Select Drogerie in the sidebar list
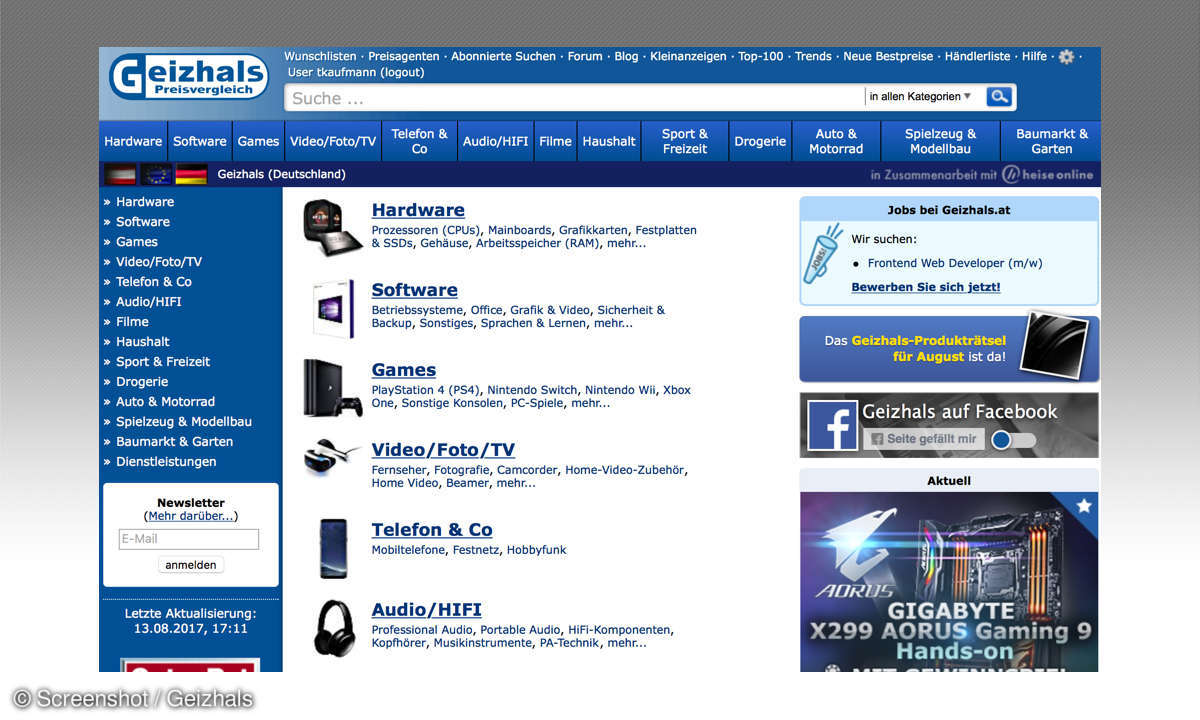The image size is (1200, 720). (x=142, y=382)
